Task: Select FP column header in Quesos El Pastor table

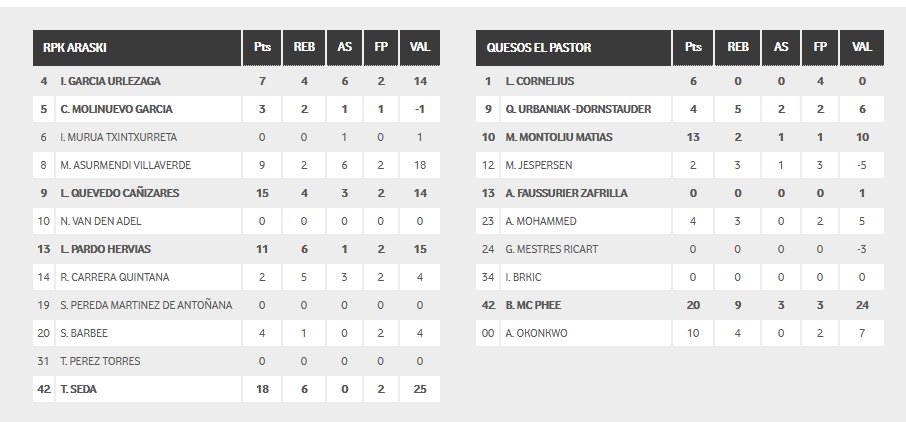Action: 820,47
